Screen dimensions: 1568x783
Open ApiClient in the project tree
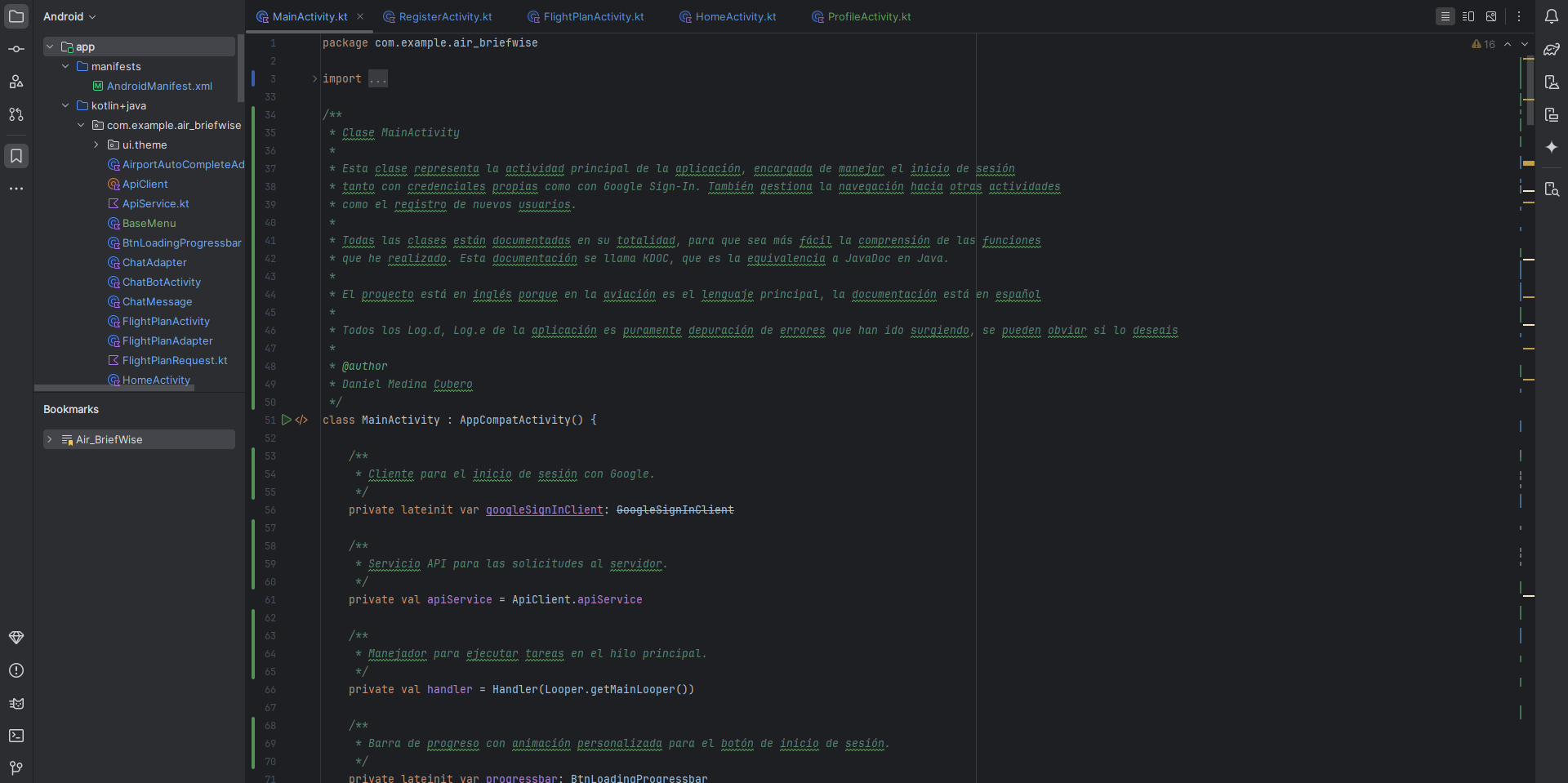tap(137, 184)
